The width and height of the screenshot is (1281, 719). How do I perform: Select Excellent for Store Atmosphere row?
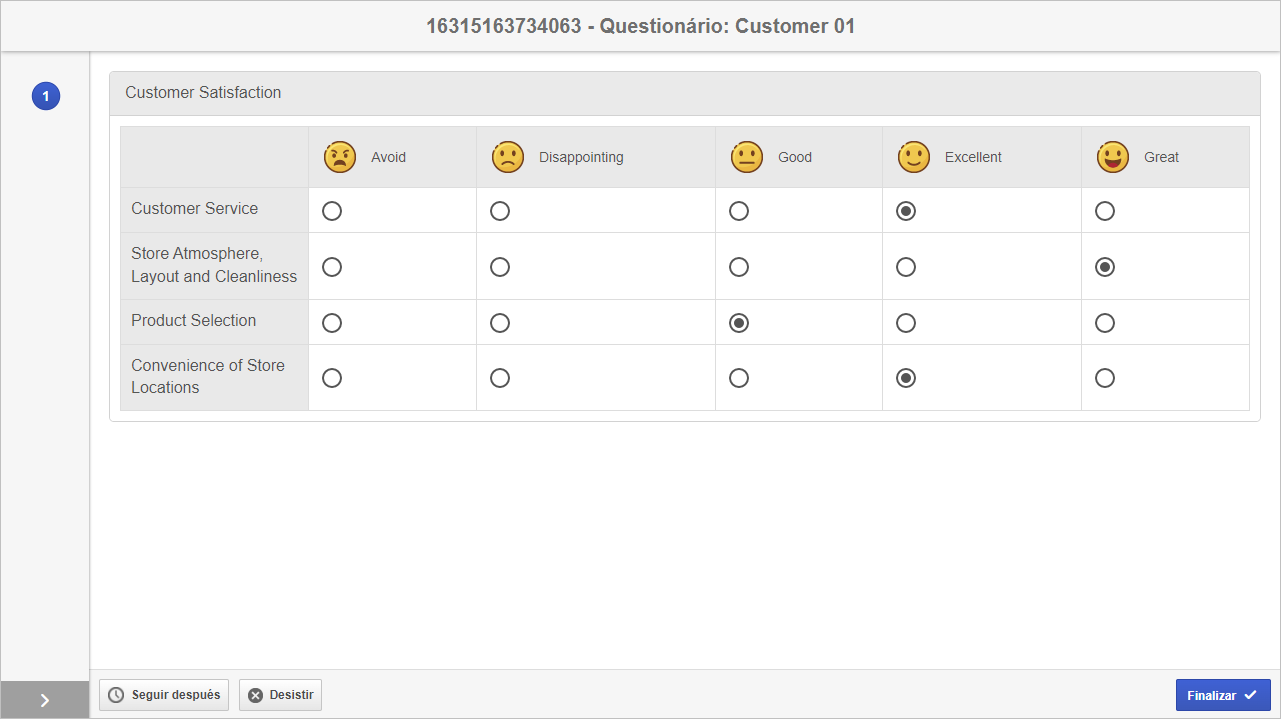coord(906,267)
